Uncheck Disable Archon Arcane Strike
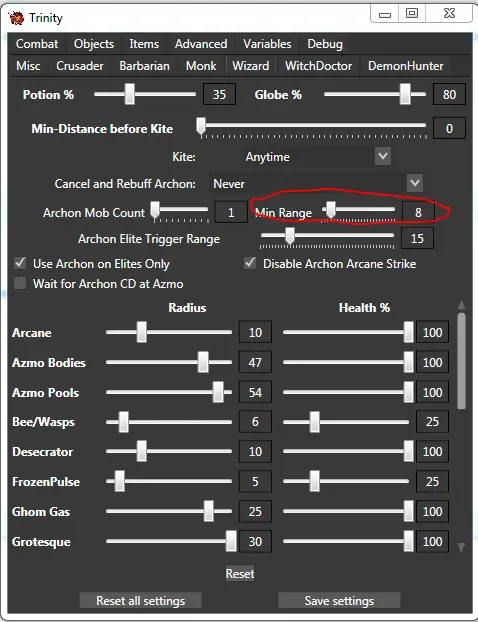478x622 pixels. coord(250,263)
